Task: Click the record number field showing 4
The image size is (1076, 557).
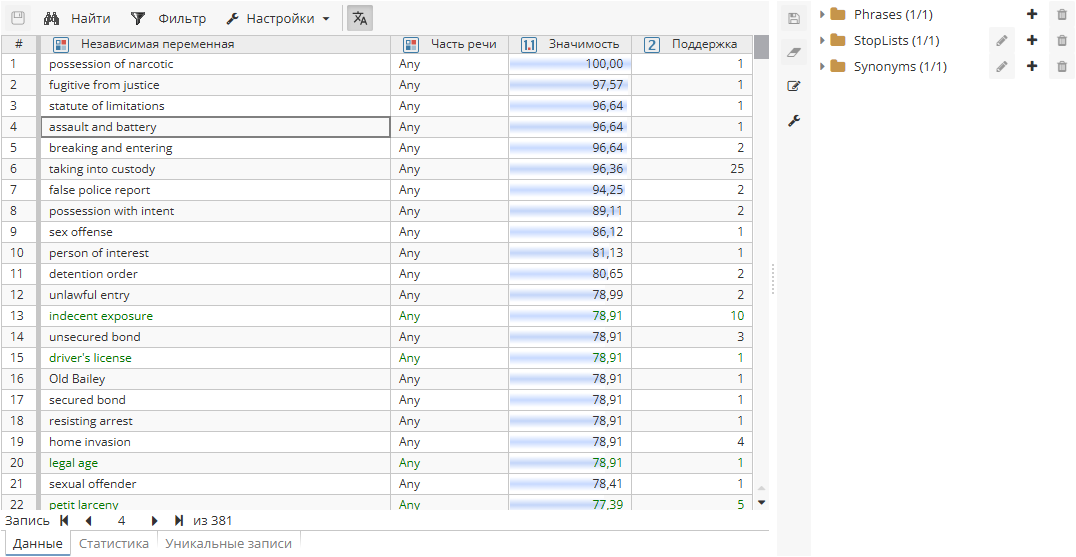Action: 121,521
